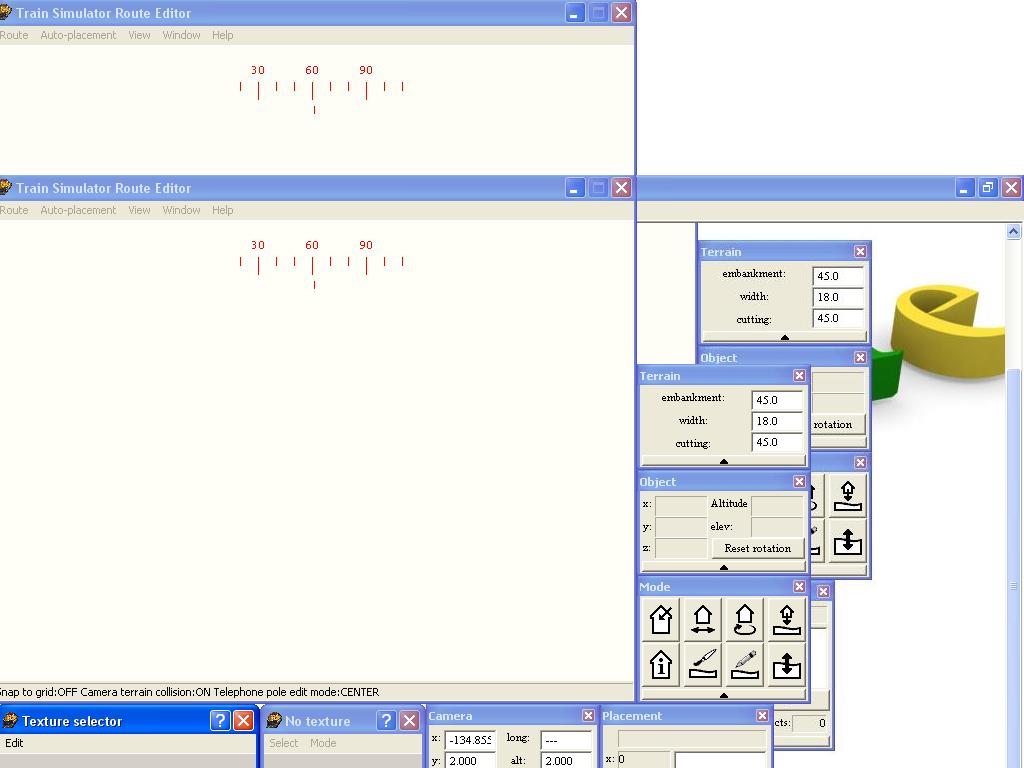Select the object pick mode house icon
Image resolution: width=1024 pixels, height=768 pixels.
click(661, 620)
